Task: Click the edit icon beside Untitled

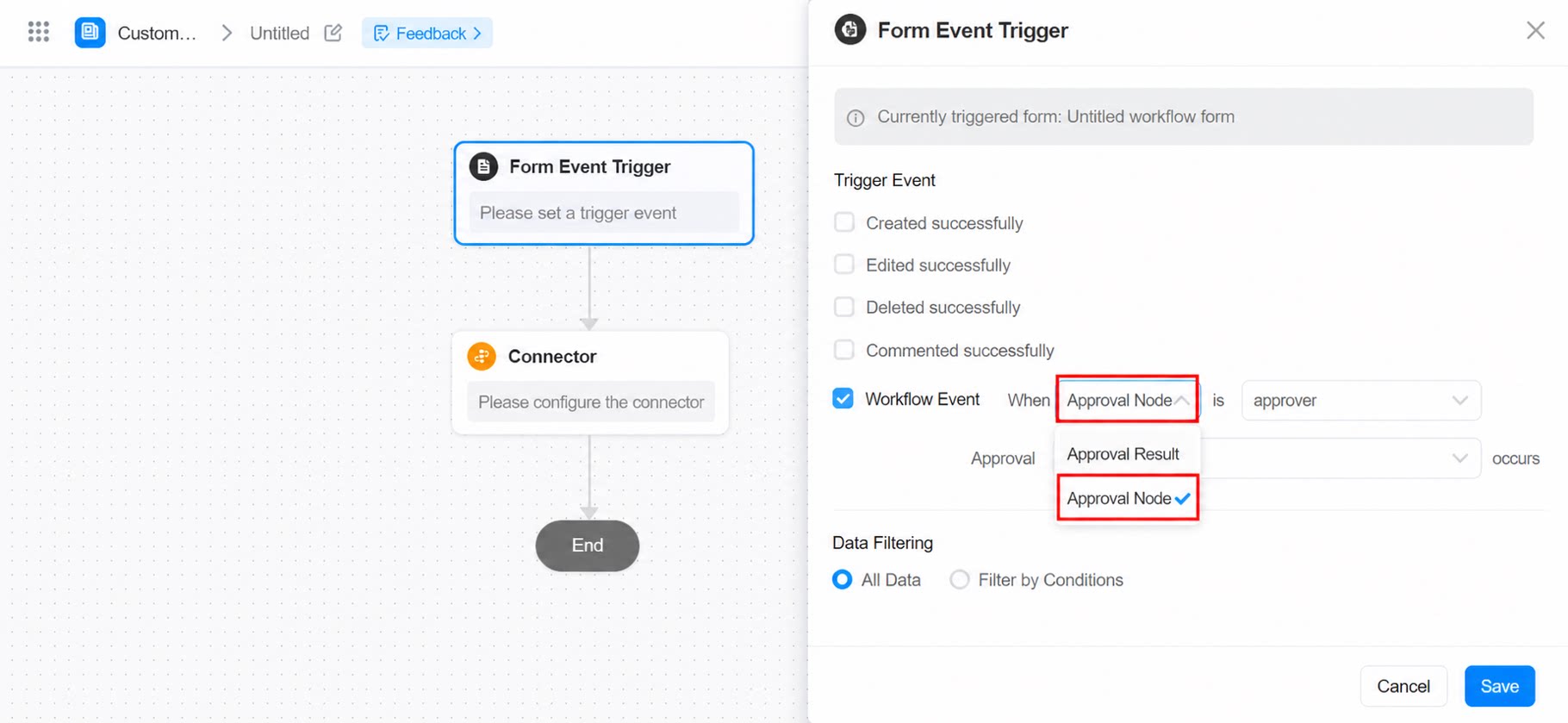Action: (333, 33)
